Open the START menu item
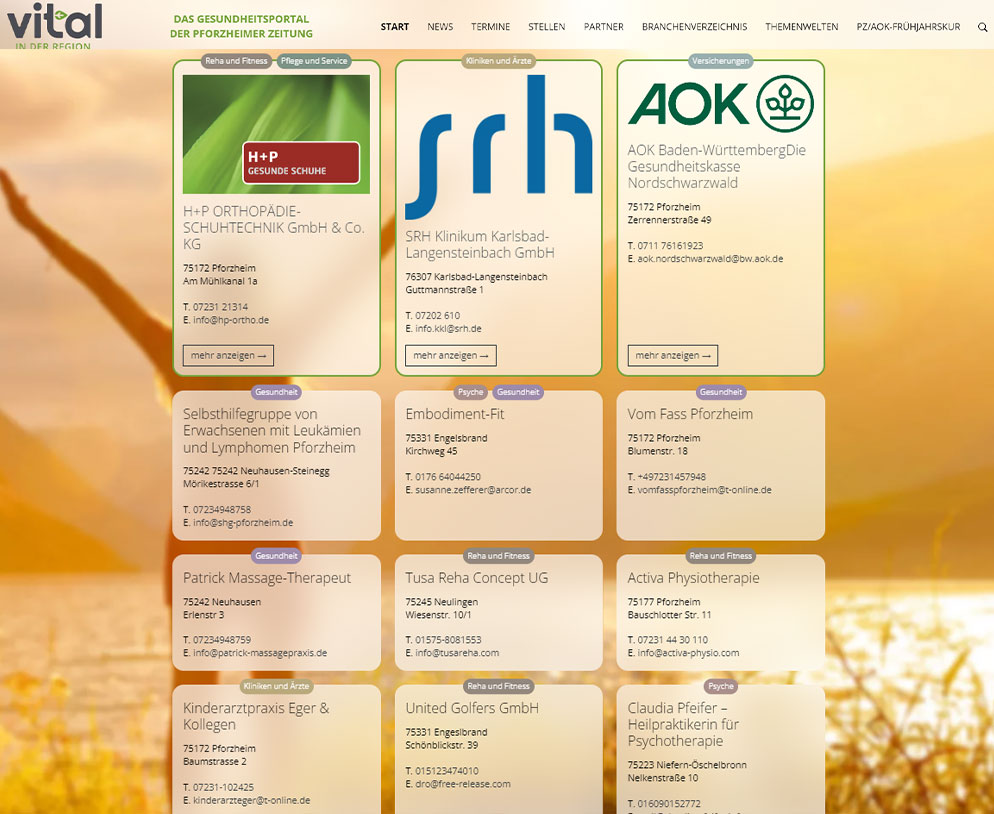994x814 pixels. click(394, 27)
